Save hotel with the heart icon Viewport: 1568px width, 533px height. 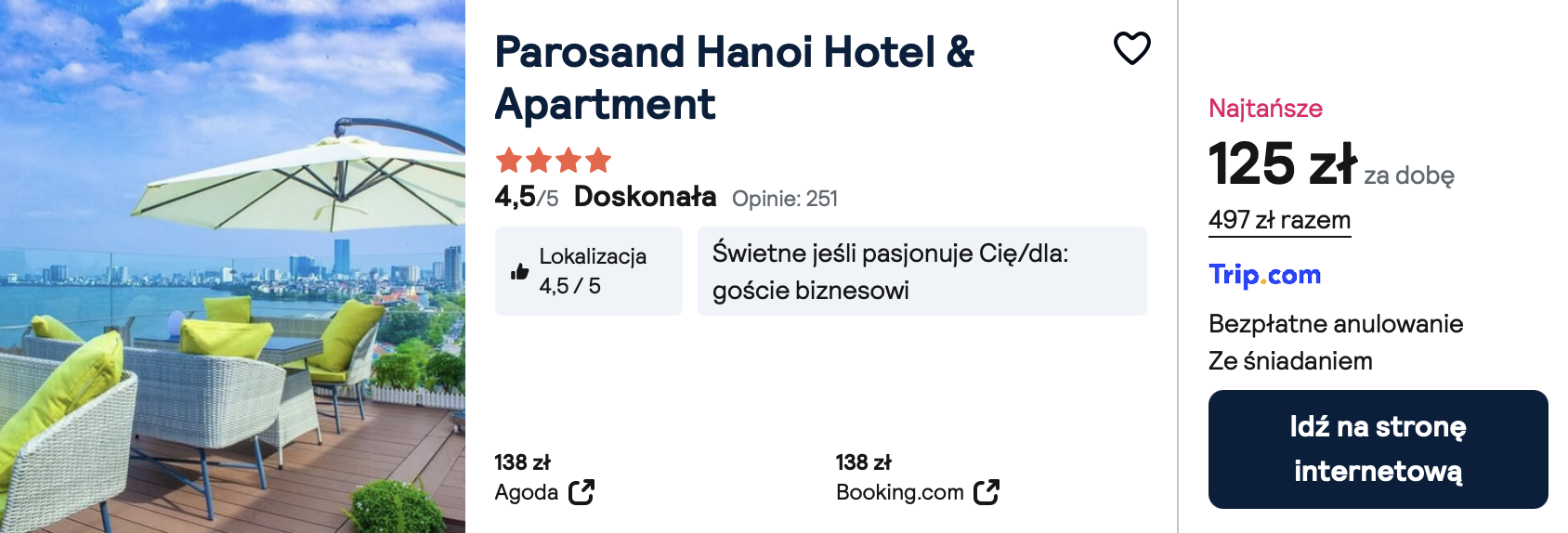1131,48
